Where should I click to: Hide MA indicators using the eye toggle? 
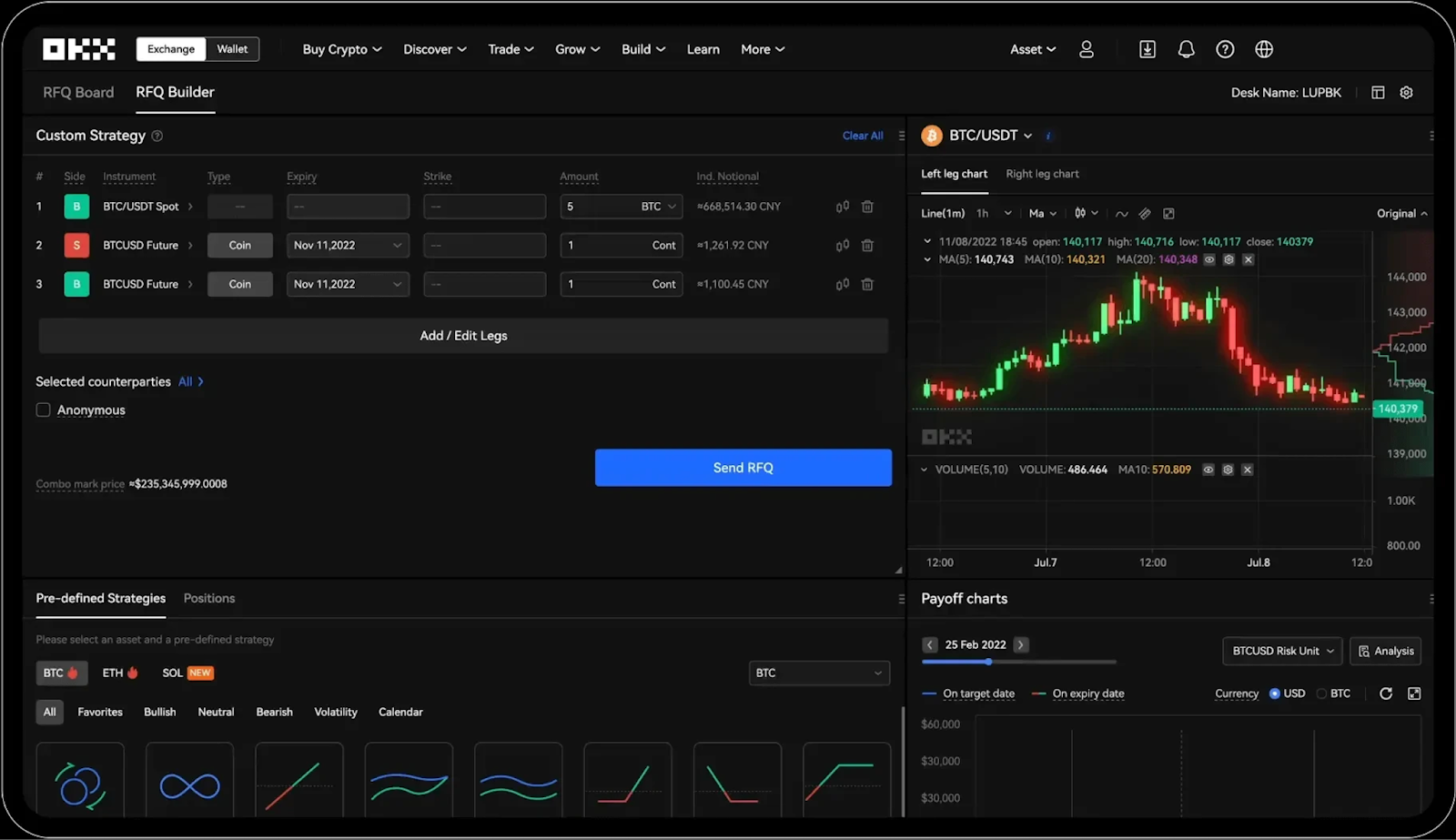(x=1208, y=259)
